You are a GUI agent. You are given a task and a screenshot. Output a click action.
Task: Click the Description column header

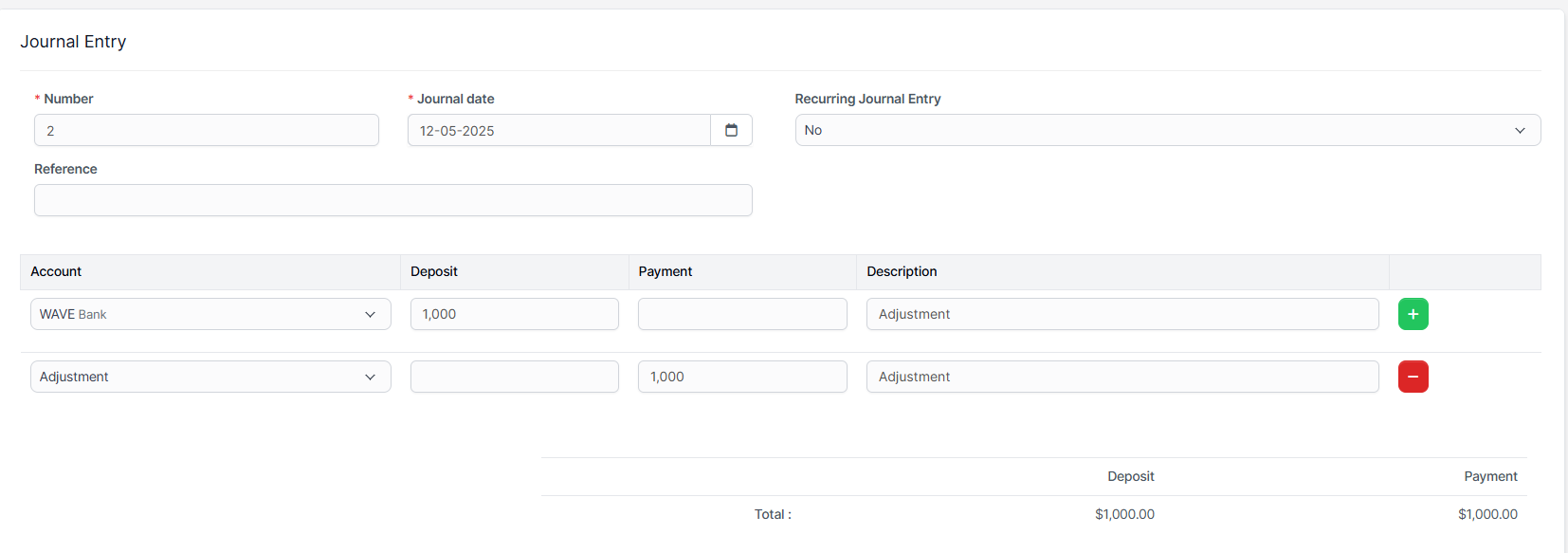click(902, 271)
